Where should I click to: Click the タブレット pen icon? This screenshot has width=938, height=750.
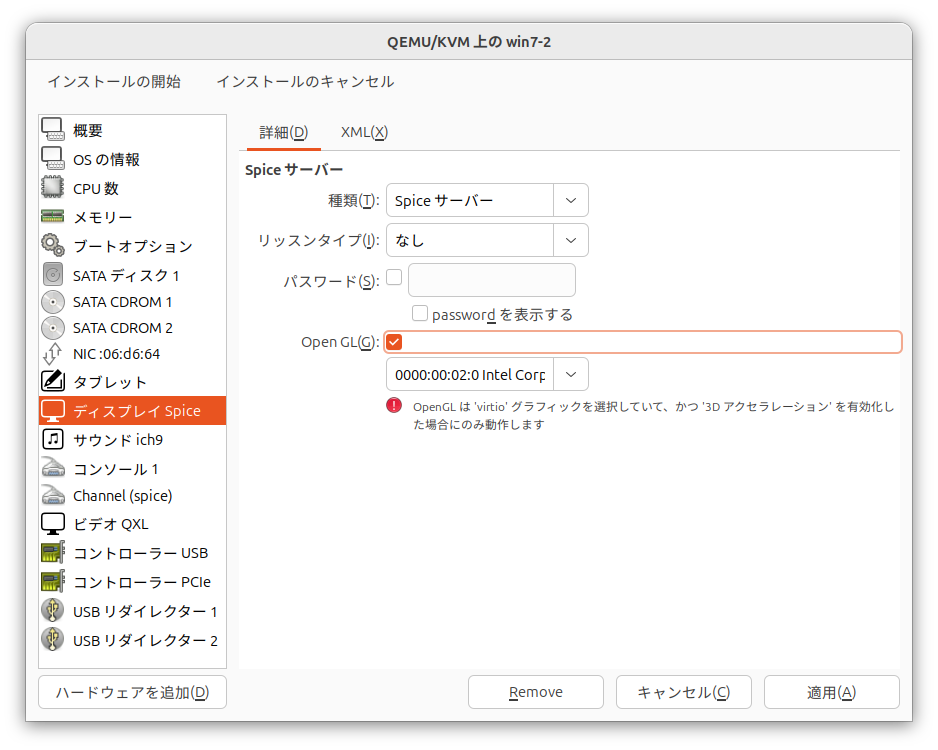click(x=53, y=381)
